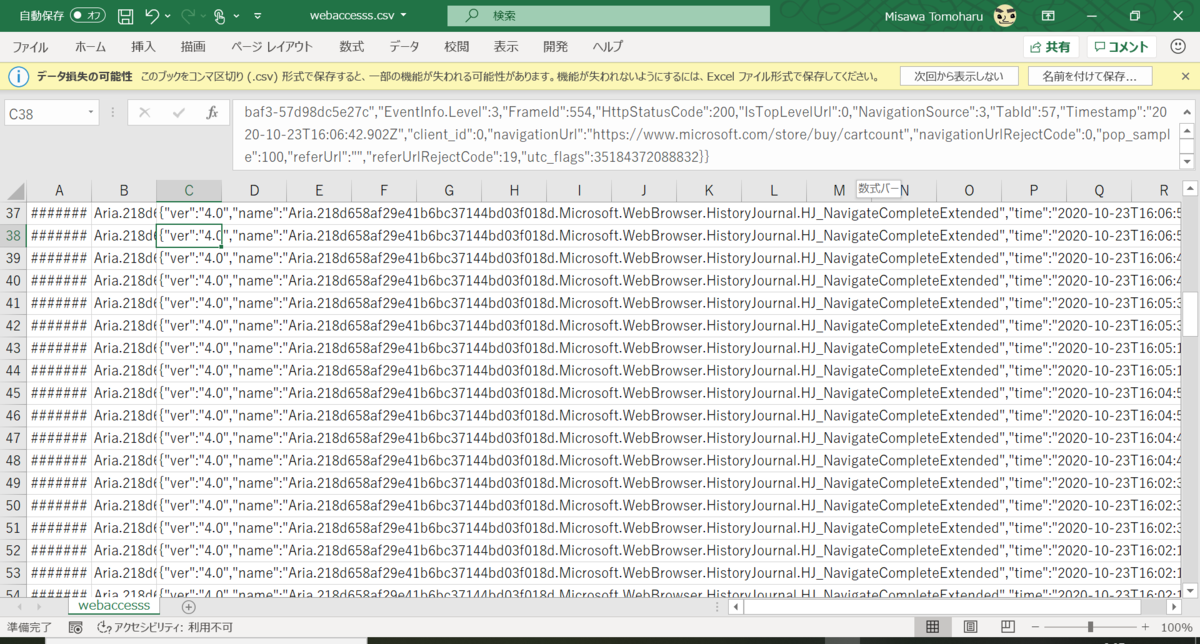Click the Save floppy disk icon

coord(125,16)
